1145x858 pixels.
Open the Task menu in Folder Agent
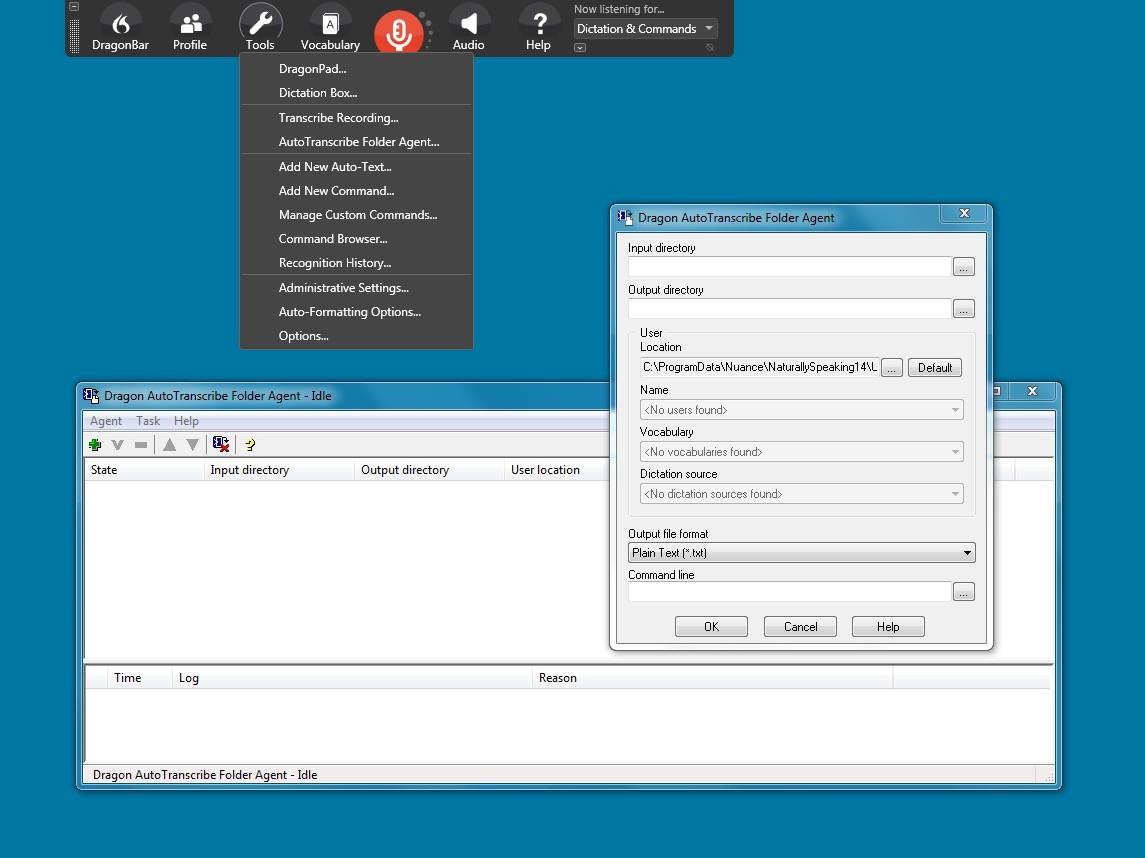tap(148, 421)
